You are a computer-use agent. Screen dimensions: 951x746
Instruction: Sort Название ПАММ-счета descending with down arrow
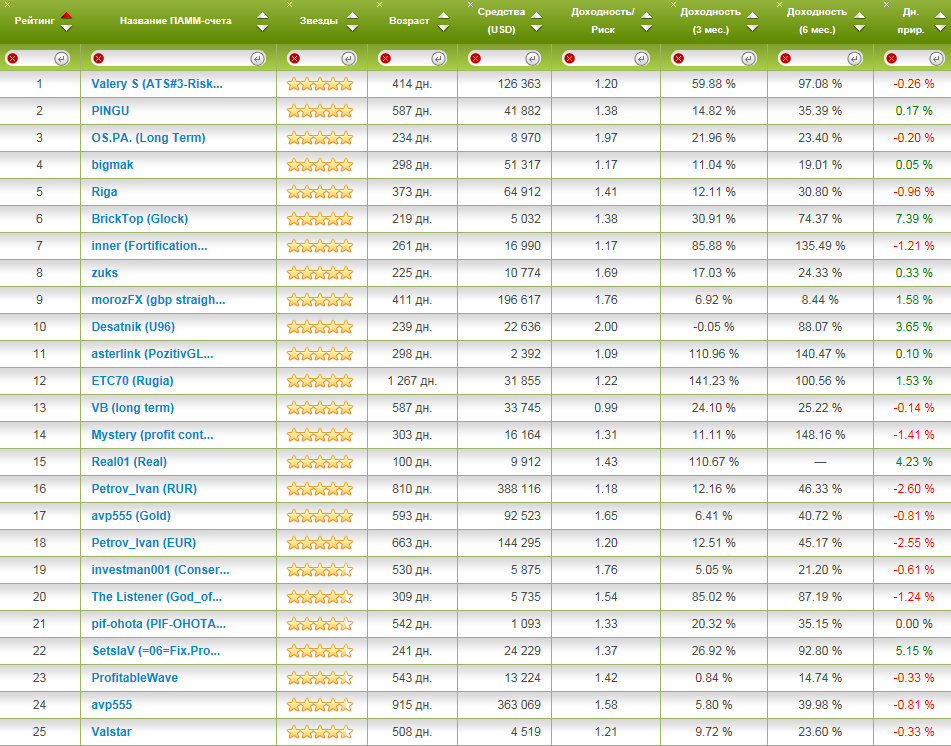(262, 28)
